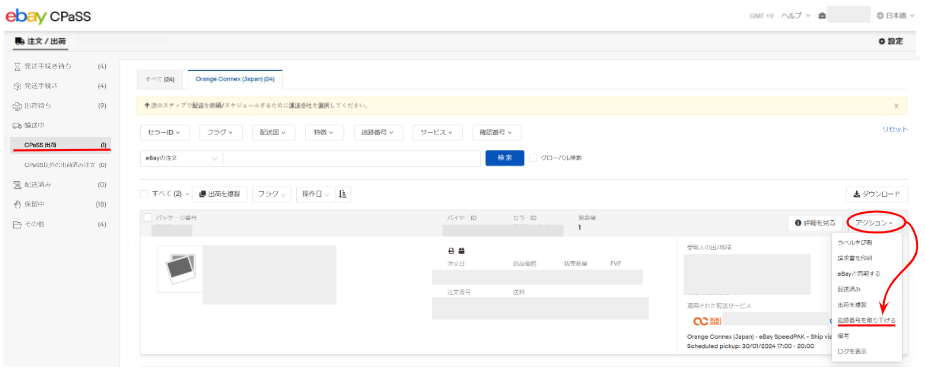This screenshot has height=372, width=925.
Task: Choose 請求書を印刷 from action menu
Action: pos(855,258)
